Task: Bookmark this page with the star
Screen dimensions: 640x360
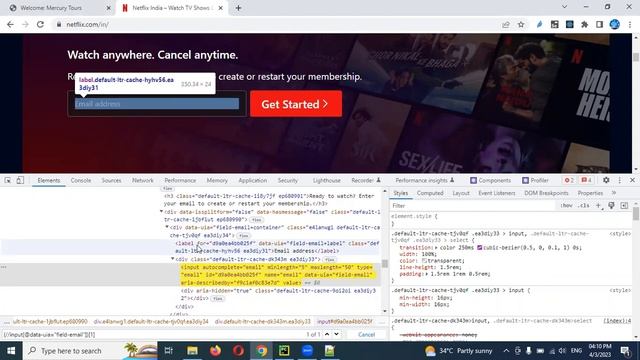Action: point(521,24)
